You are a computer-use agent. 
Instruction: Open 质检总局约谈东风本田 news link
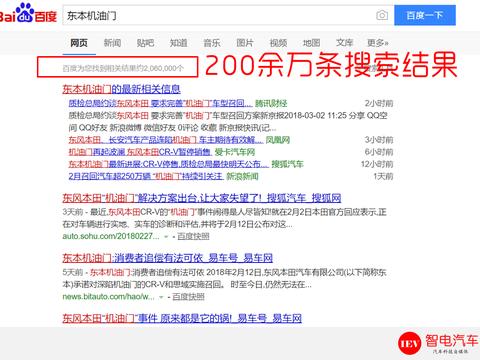[161, 103]
